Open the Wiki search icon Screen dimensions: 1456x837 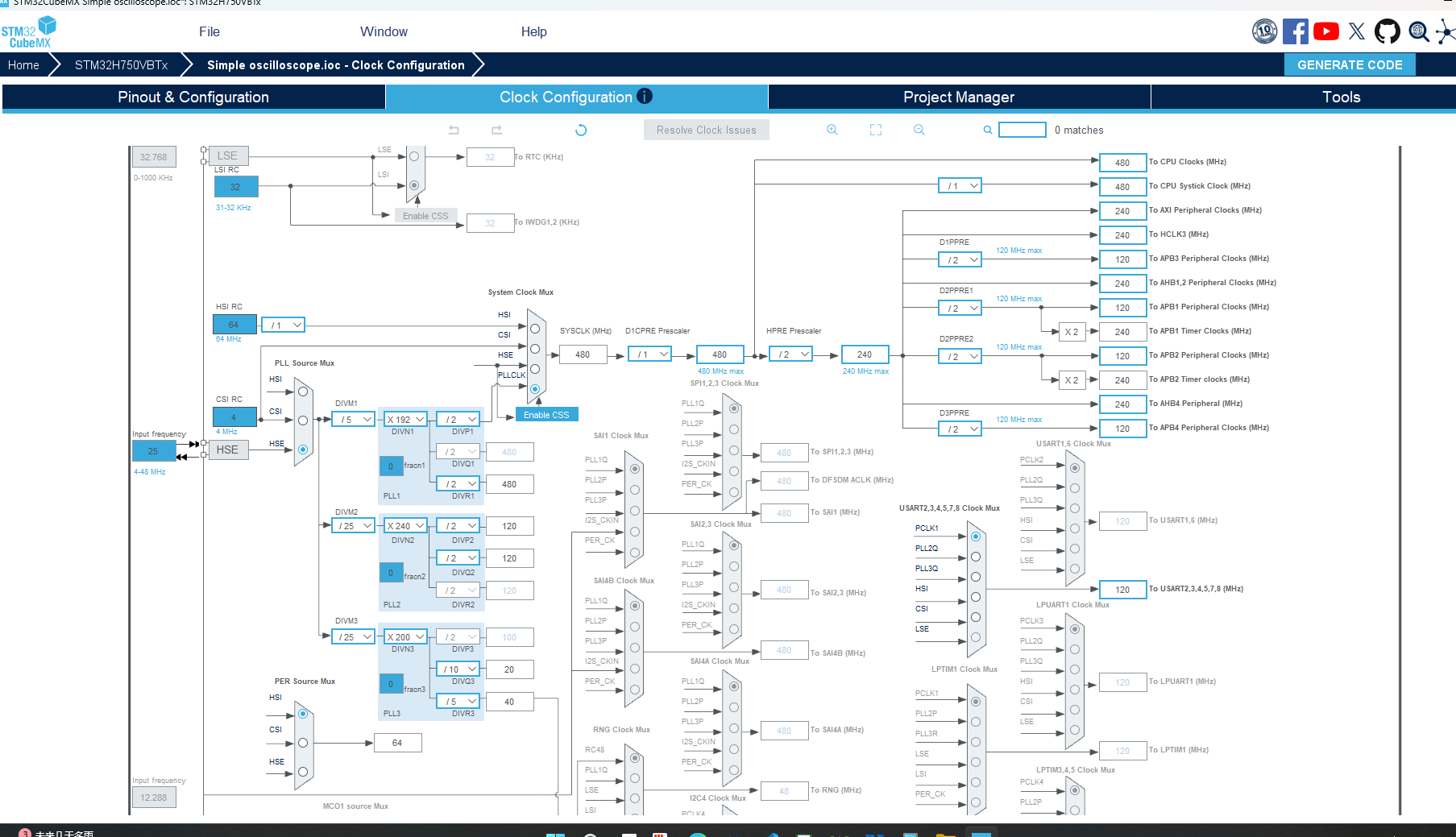[1419, 31]
